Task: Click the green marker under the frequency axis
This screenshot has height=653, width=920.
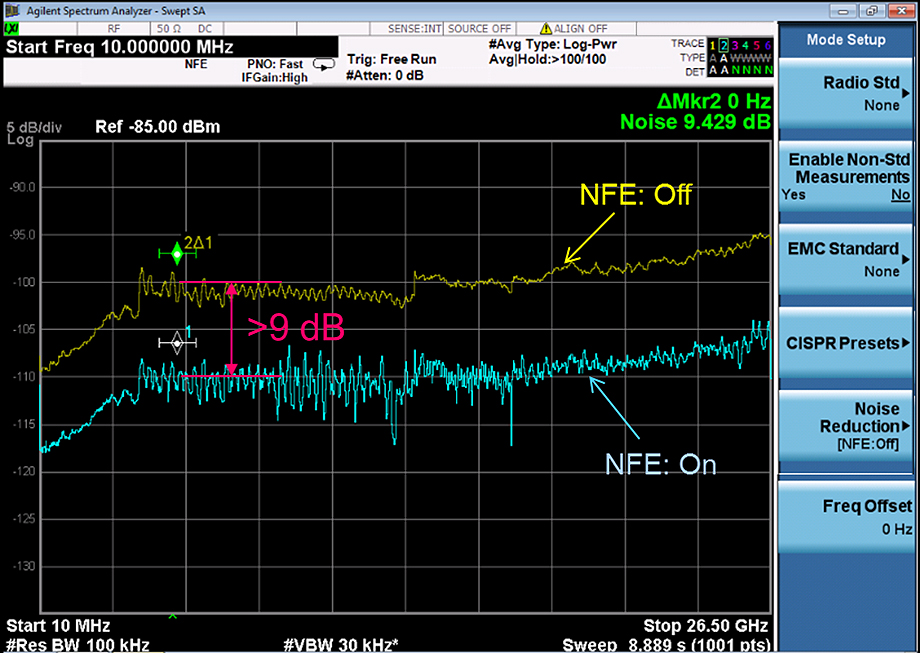Action: [x=172, y=616]
